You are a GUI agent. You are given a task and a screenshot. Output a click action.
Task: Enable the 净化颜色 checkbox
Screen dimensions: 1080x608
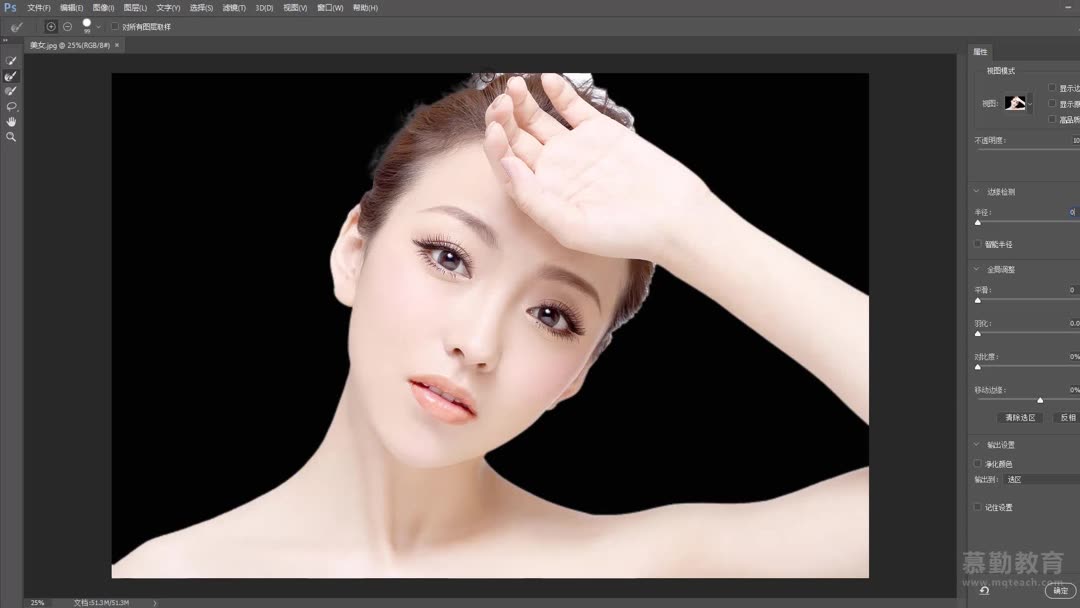[978, 462]
